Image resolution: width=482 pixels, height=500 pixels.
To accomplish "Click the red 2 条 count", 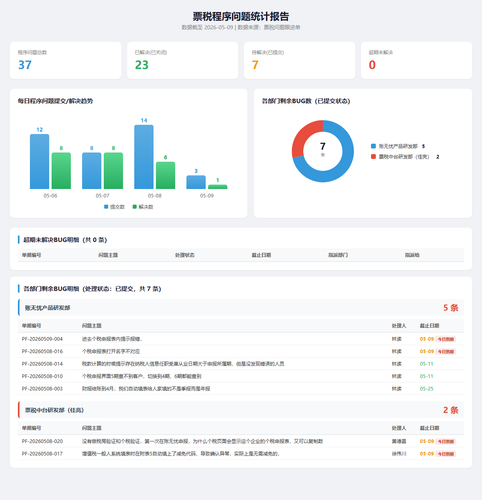I will [451, 410].
